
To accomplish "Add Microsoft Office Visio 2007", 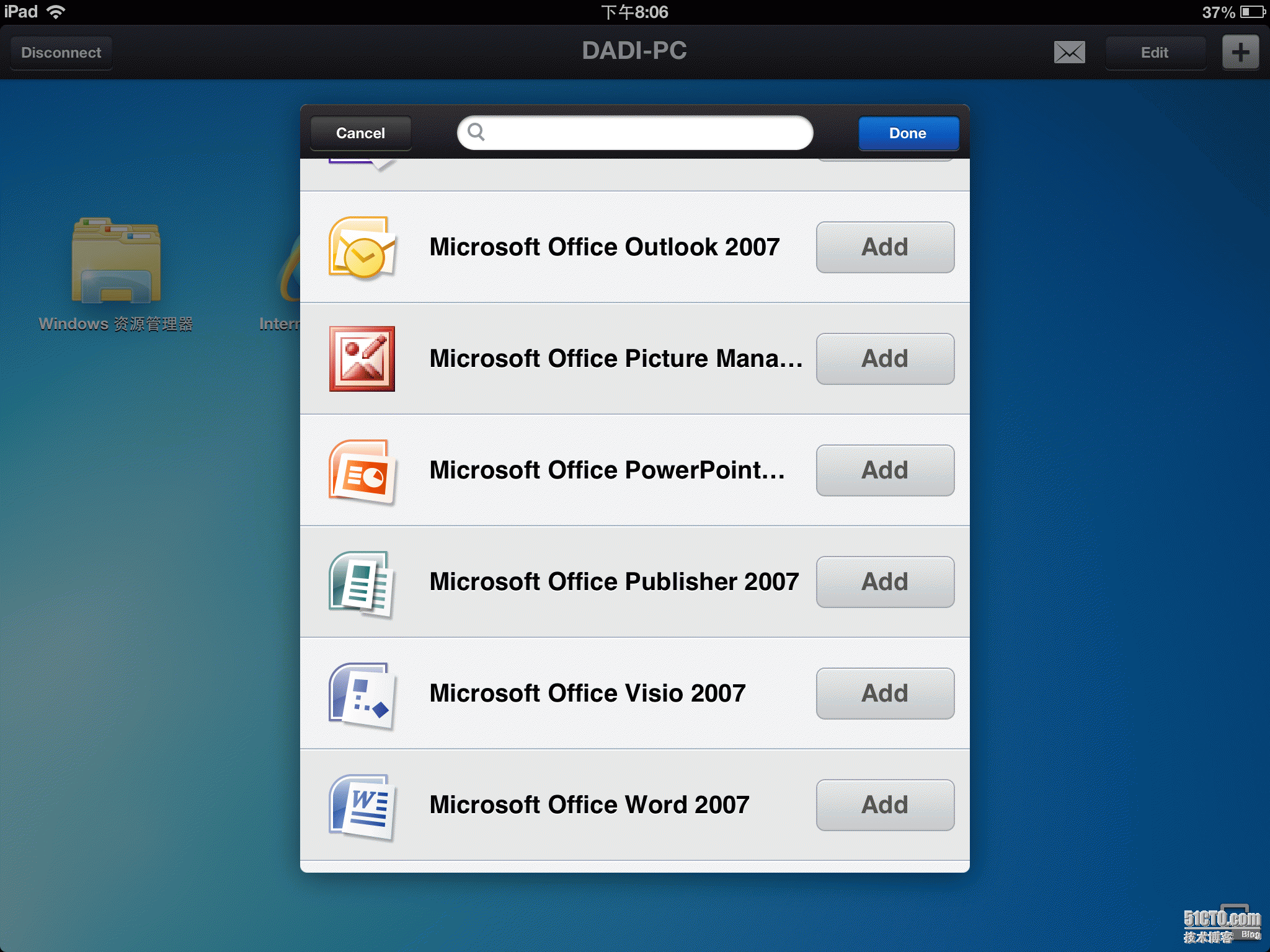I will (x=884, y=694).
